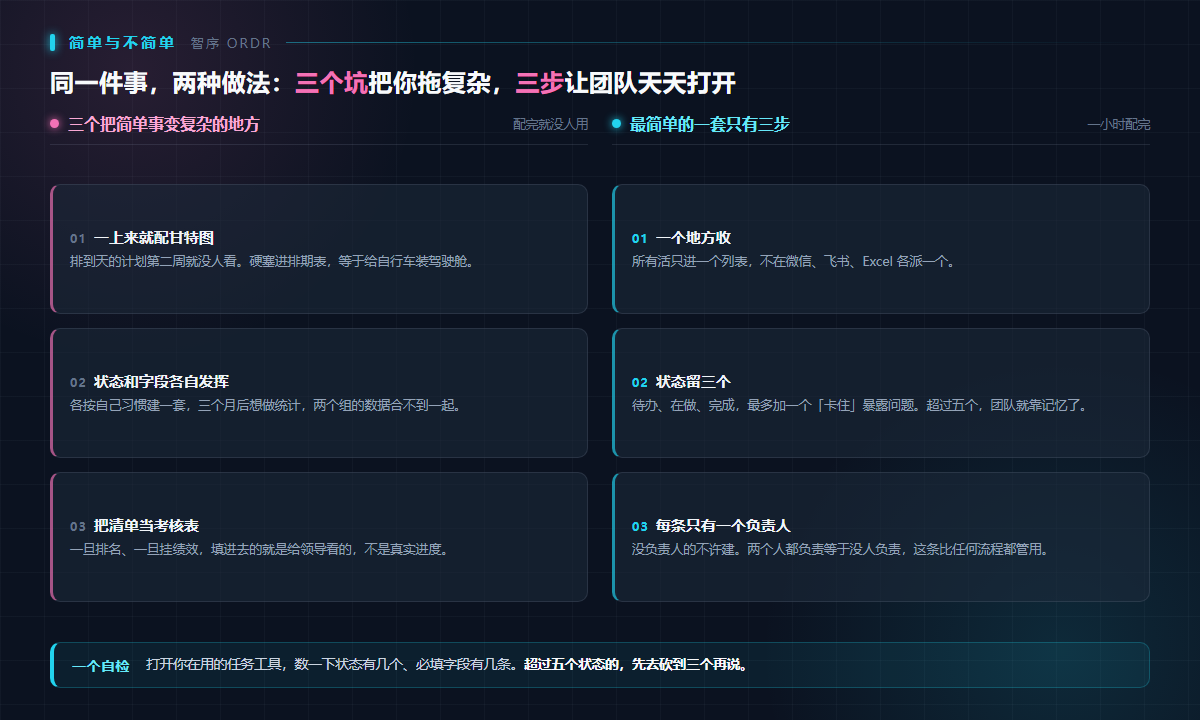Click the bold text 超过五个状态的，先去砍到三个再说
The image size is (1200, 720).
click(637, 664)
